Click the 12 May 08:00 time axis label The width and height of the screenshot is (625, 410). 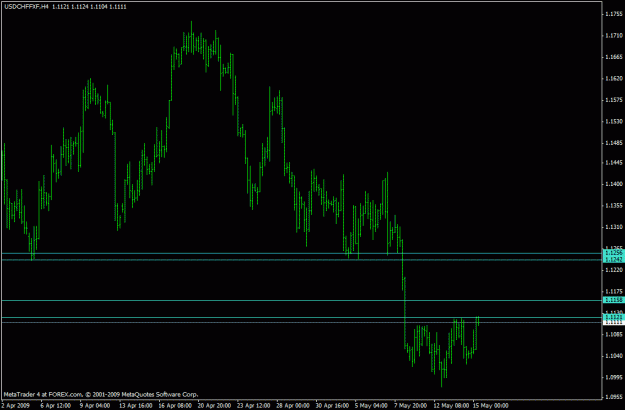coord(451,406)
